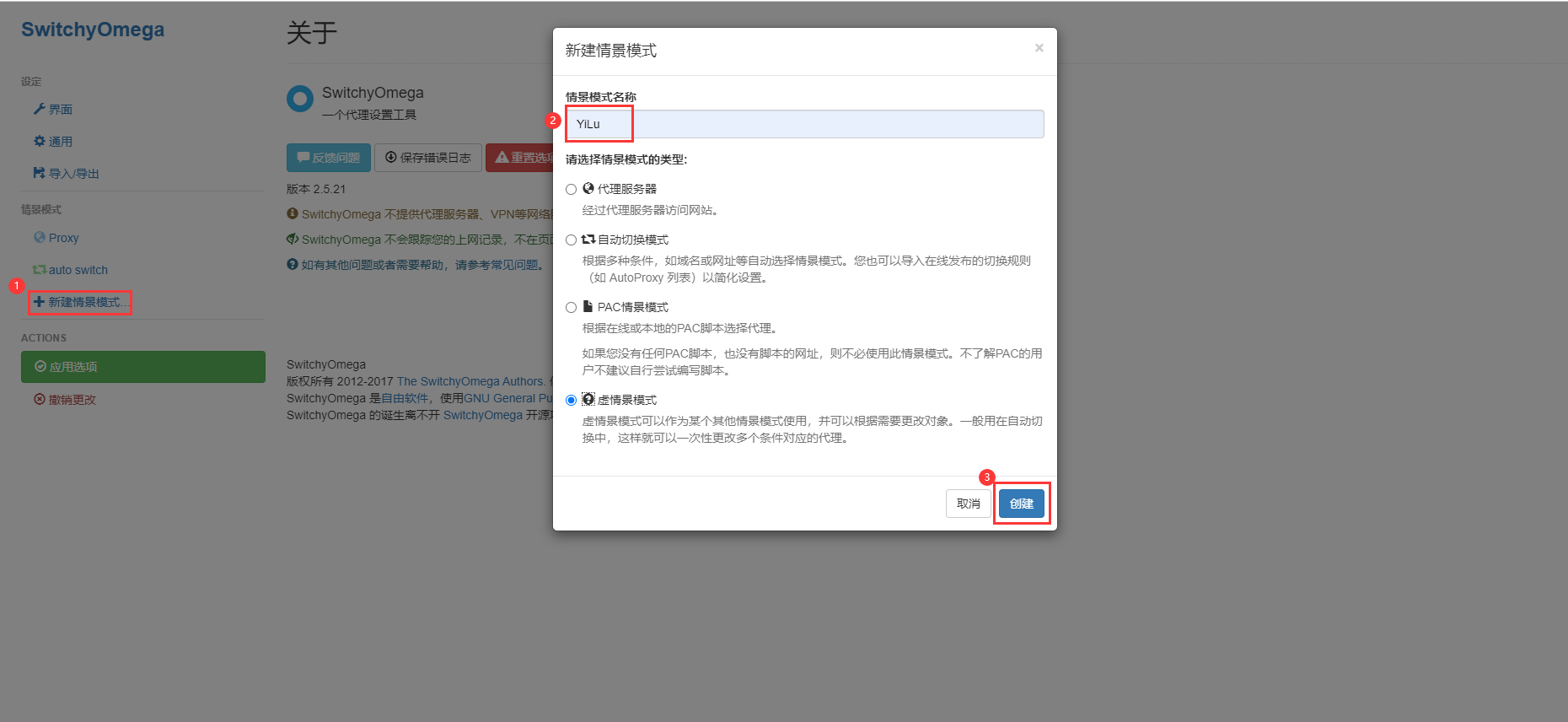Open the 导入/导出 page
Screen dimensions: 1568x722
click(x=66, y=174)
